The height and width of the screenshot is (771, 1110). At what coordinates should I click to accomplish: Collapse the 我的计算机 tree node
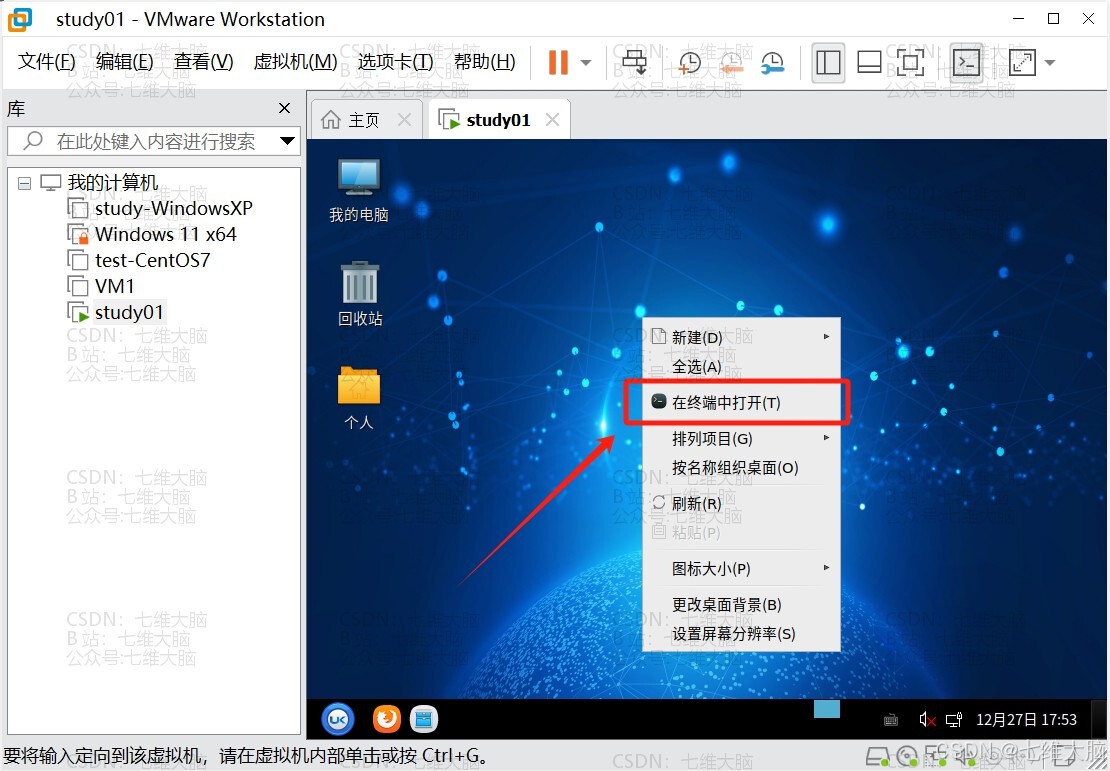click(x=25, y=183)
